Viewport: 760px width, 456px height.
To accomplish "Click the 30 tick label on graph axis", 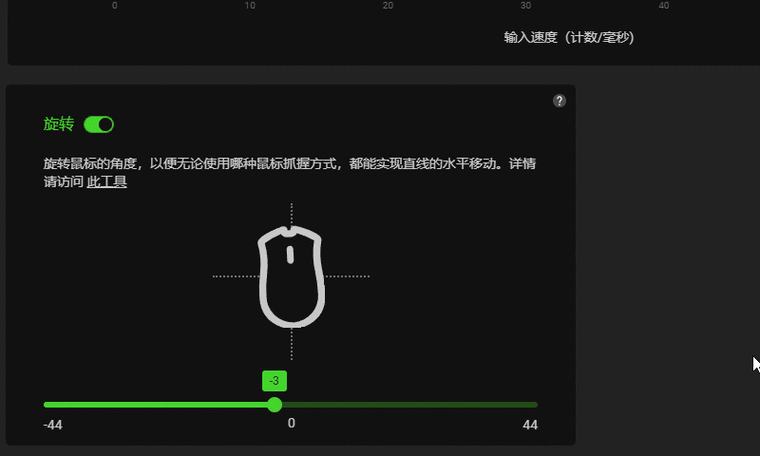I will (x=525, y=5).
